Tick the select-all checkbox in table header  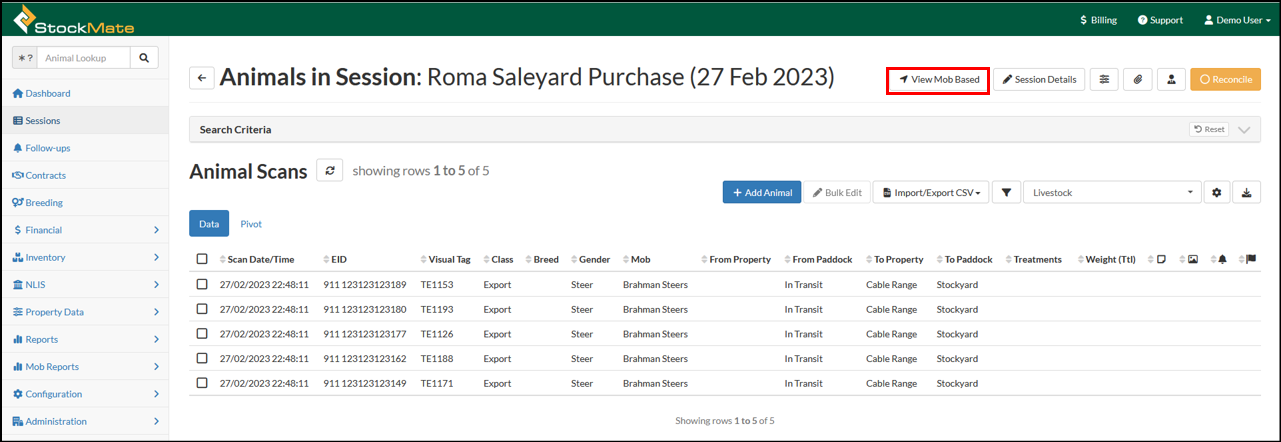(202, 259)
